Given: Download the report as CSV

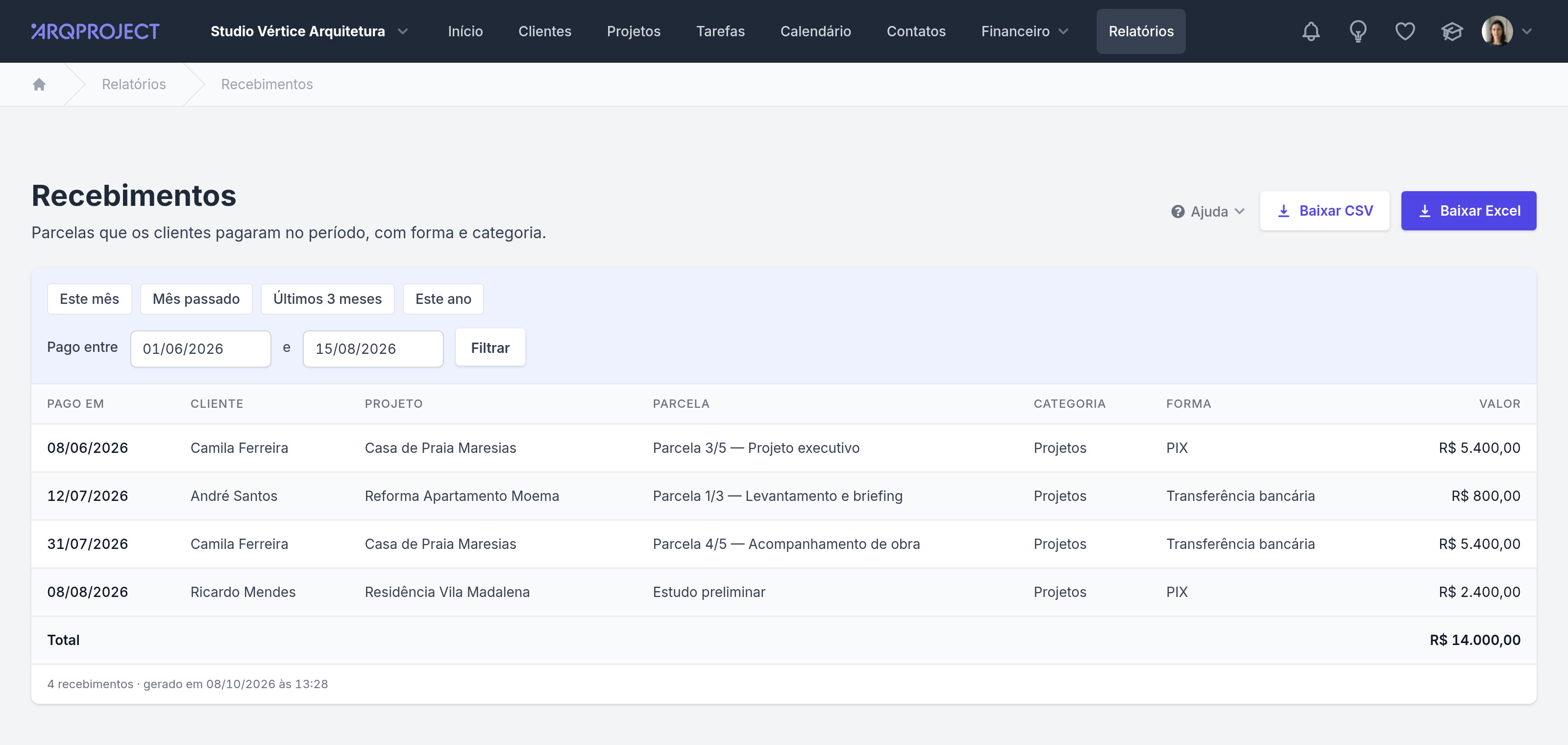Looking at the screenshot, I should (x=1324, y=211).
